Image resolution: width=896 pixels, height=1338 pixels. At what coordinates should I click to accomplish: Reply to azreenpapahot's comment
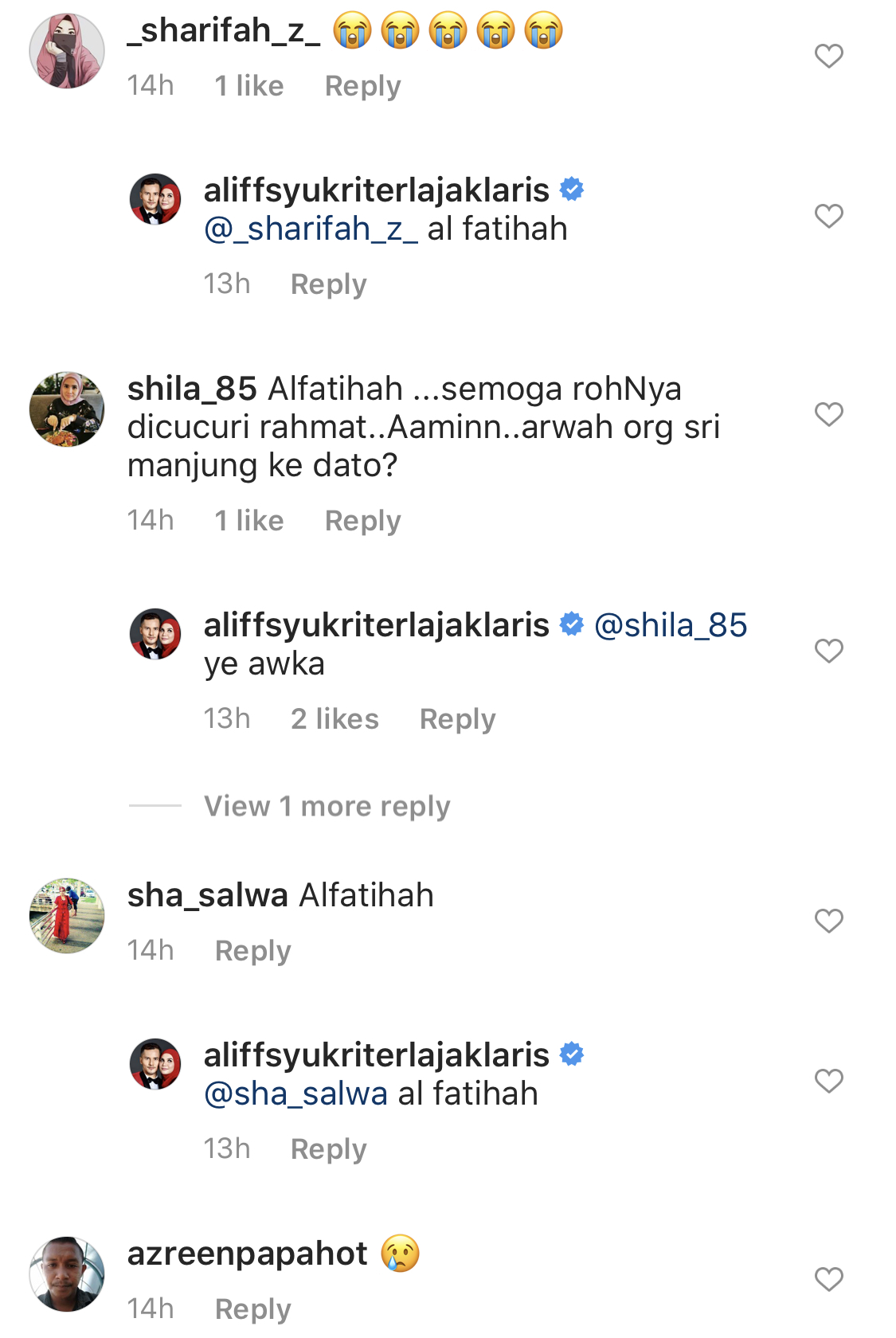pyautogui.click(x=253, y=1309)
